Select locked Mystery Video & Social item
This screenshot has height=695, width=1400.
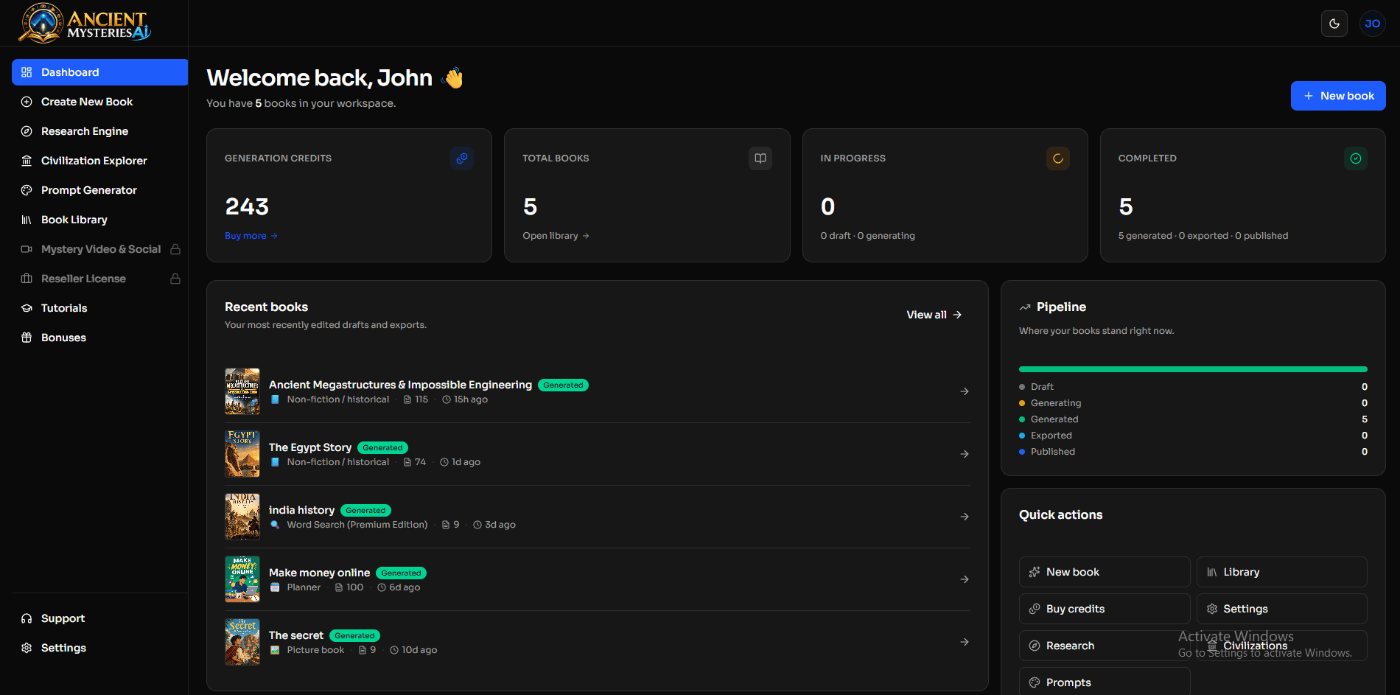tap(100, 249)
